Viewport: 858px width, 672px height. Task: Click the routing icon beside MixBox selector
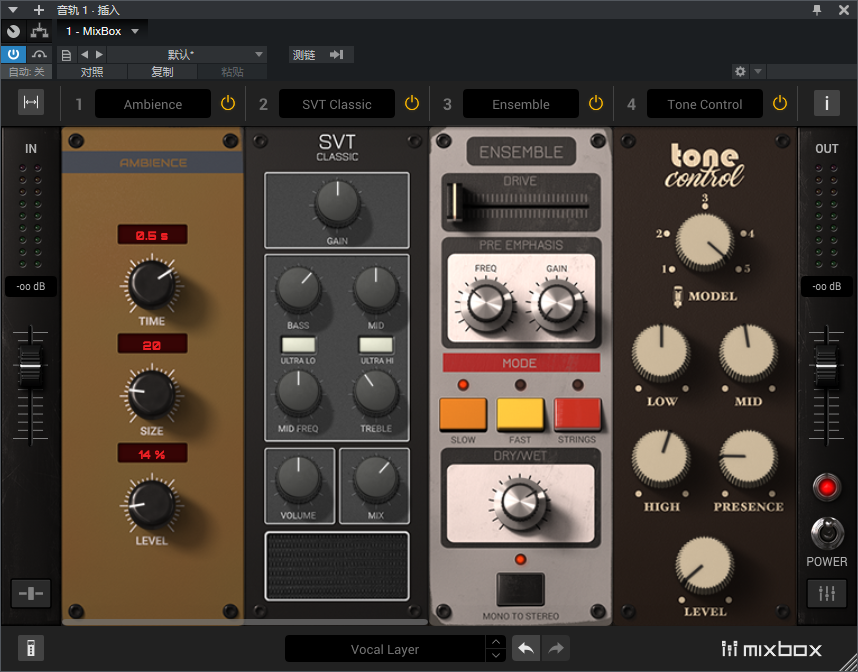(x=39, y=31)
